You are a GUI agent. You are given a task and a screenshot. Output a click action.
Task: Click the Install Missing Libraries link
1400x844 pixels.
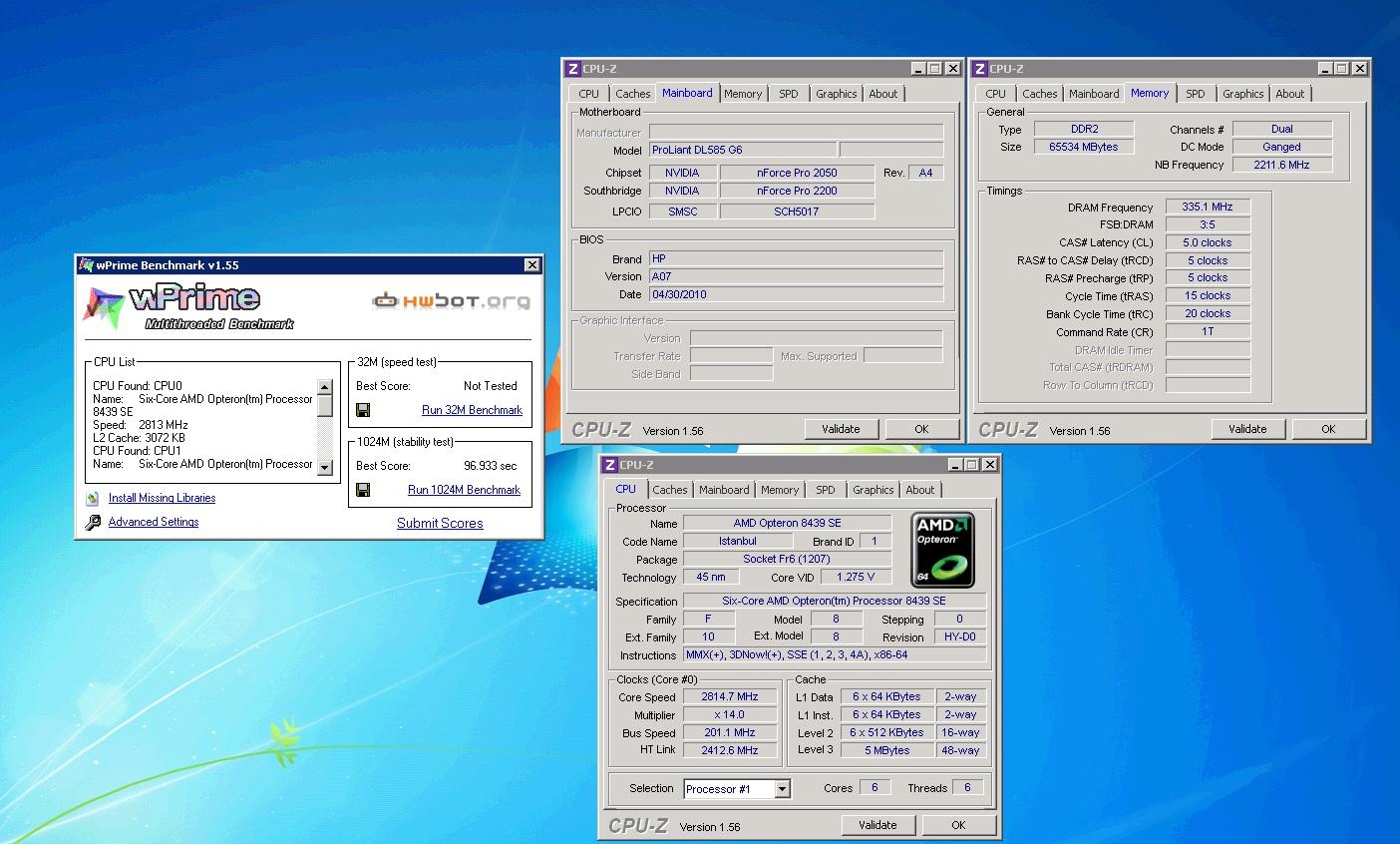coord(162,498)
